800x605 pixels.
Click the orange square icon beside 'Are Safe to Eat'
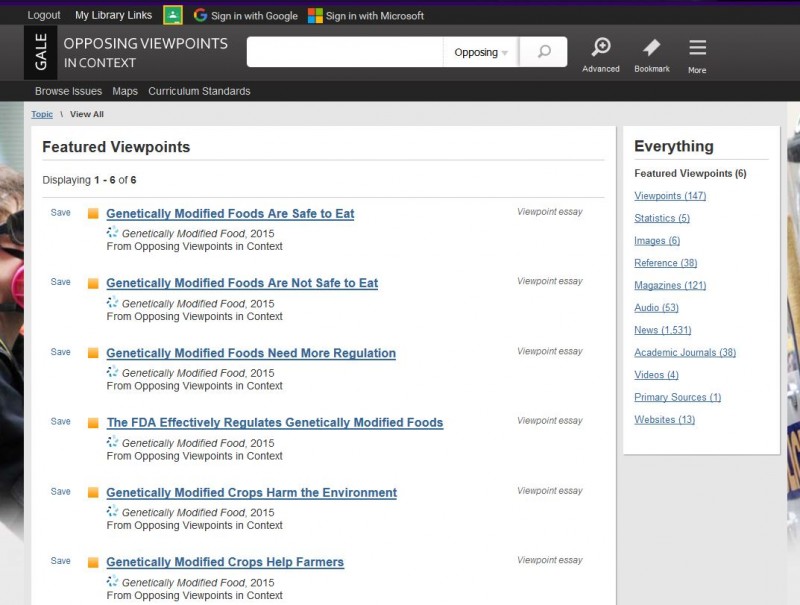[x=93, y=213]
